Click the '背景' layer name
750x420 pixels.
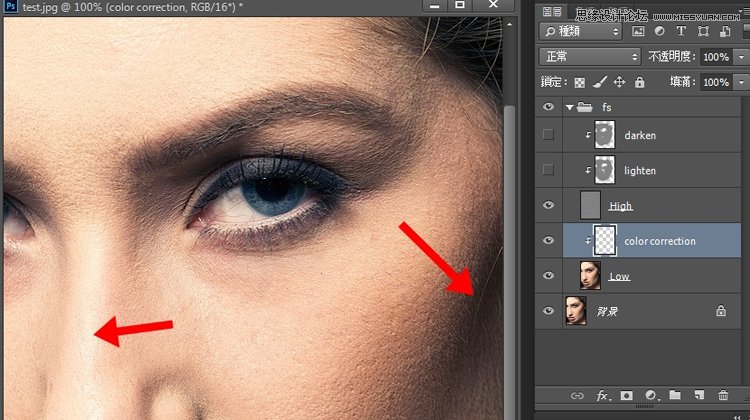[607, 311]
